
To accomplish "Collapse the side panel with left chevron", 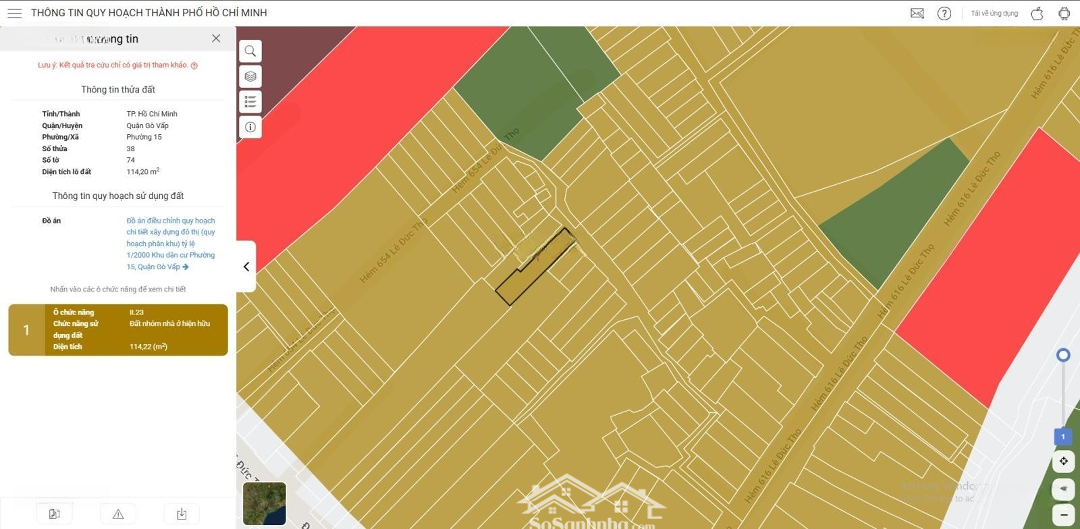I will tap(246, 267).
